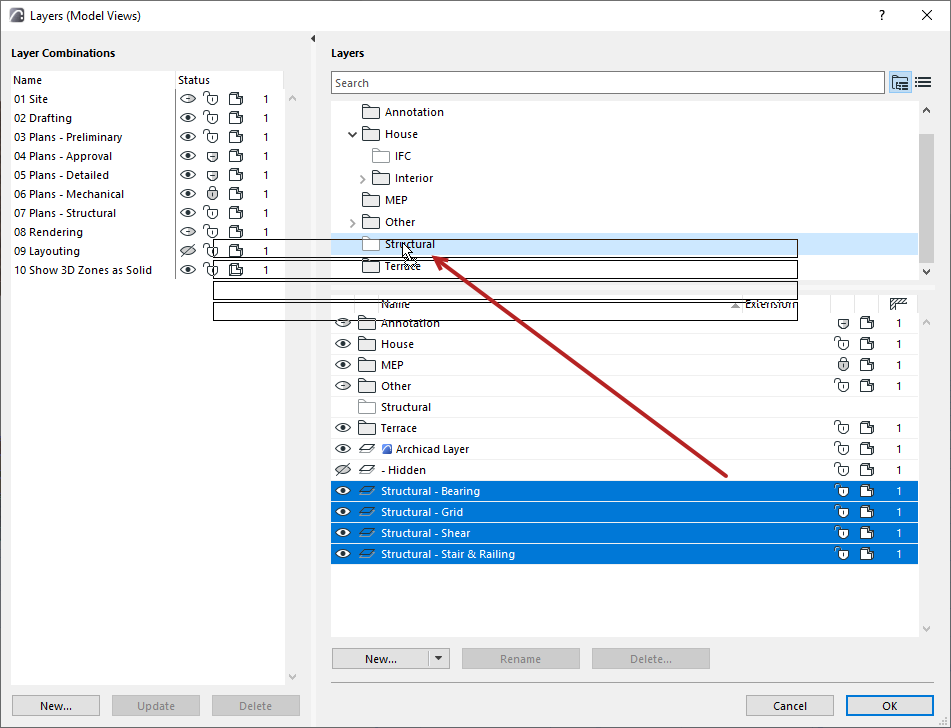The width and height of the screenshot is (951, 728).
Task: Click the Cancel button
Action: [790, 706]
